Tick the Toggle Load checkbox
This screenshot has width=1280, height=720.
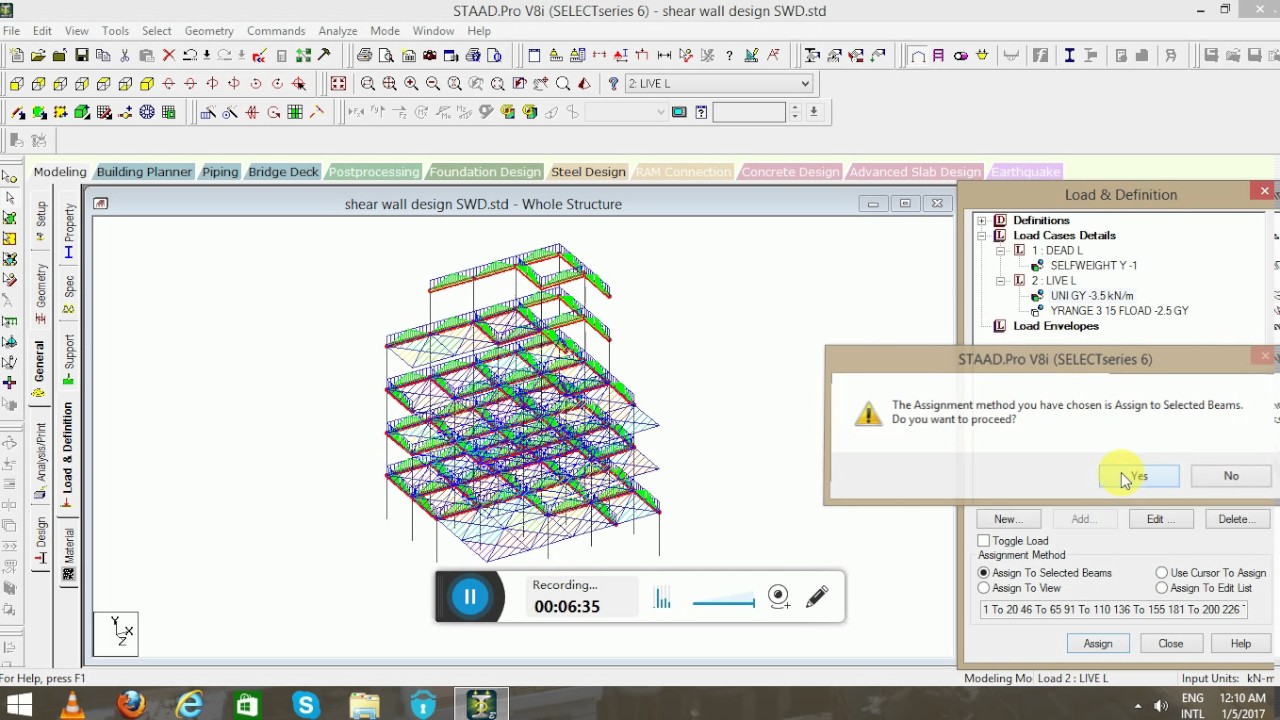click(984, 541)
